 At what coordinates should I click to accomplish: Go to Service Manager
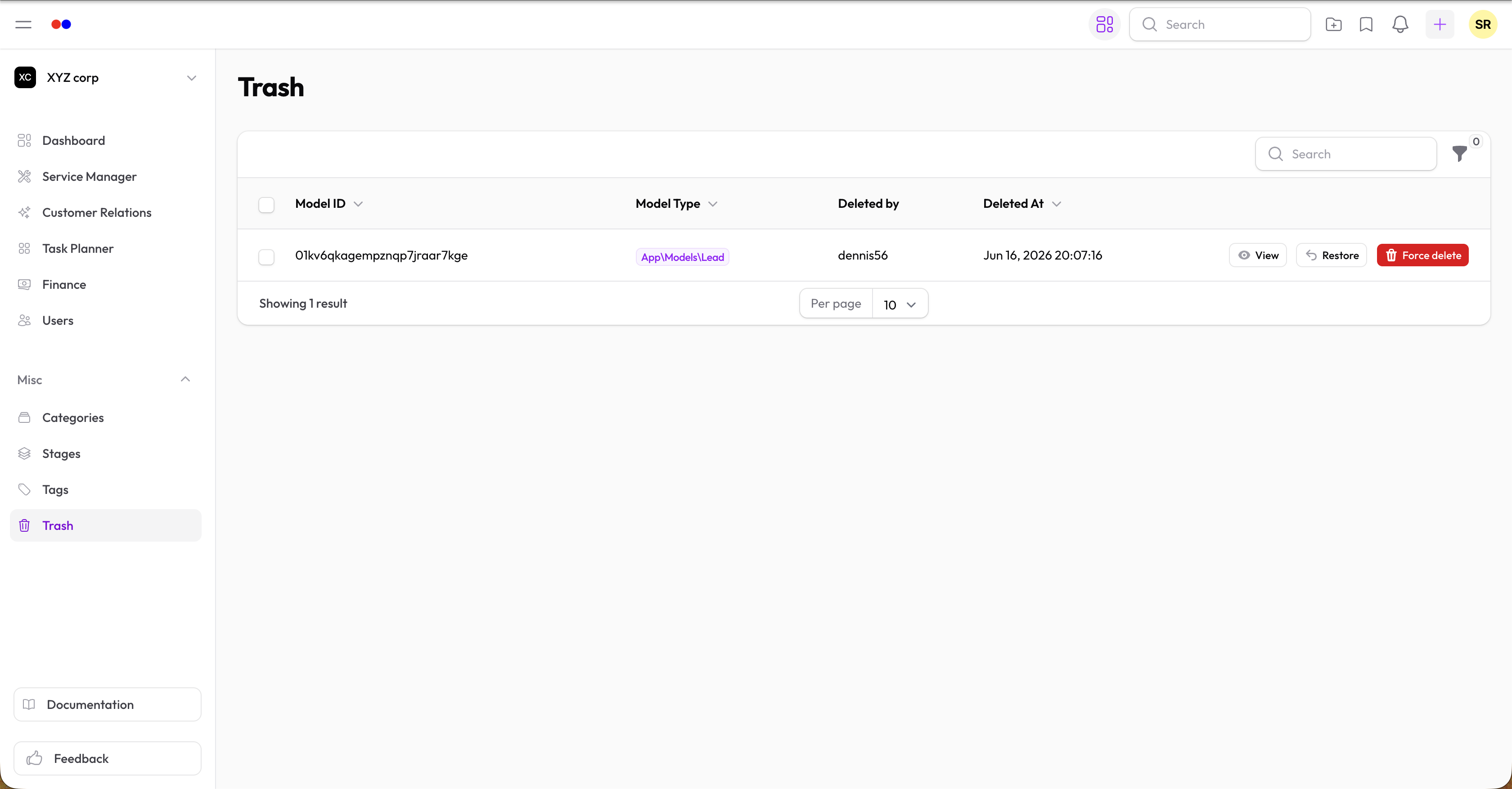(106, 177)
